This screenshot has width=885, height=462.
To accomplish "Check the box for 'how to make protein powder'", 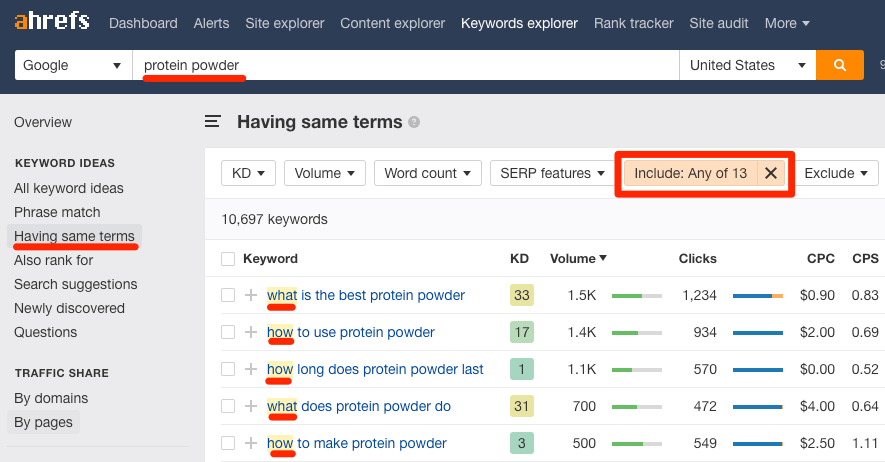I will [228, 443].
